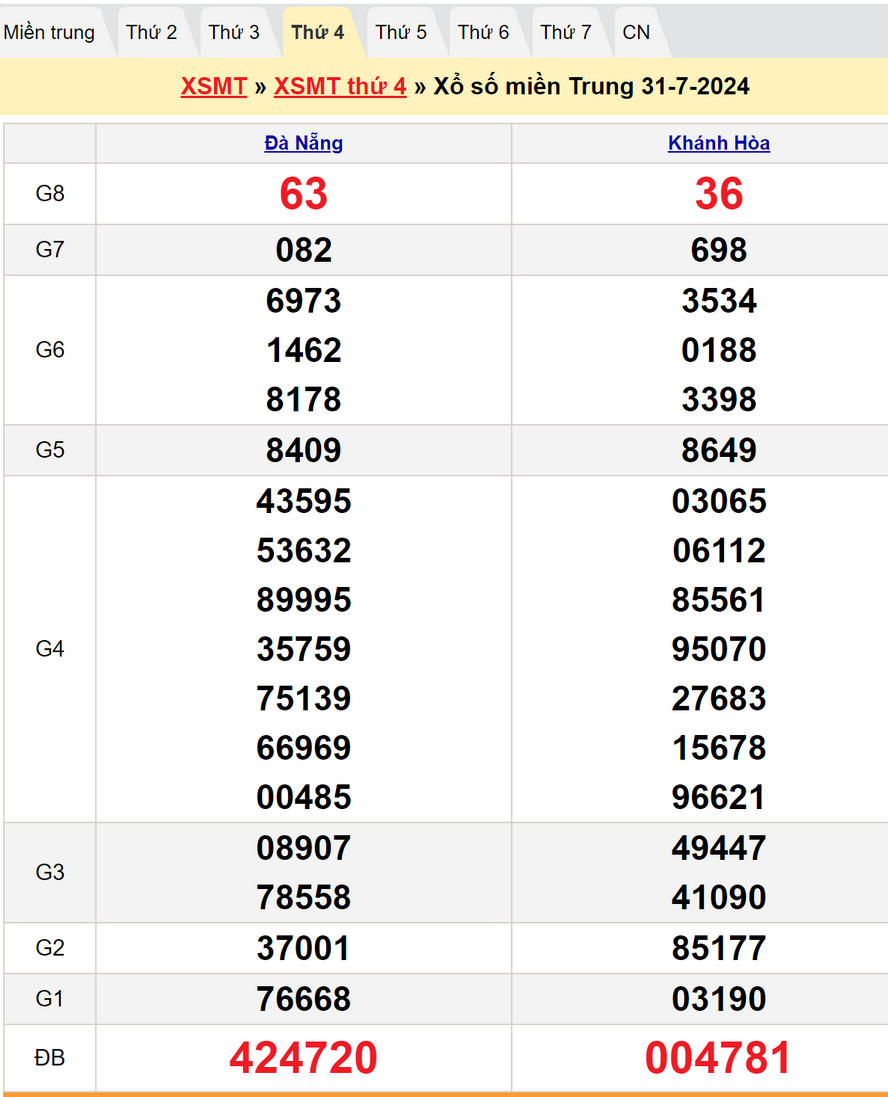
Task: Select the CN tab
Action: (x=636, y=32)
